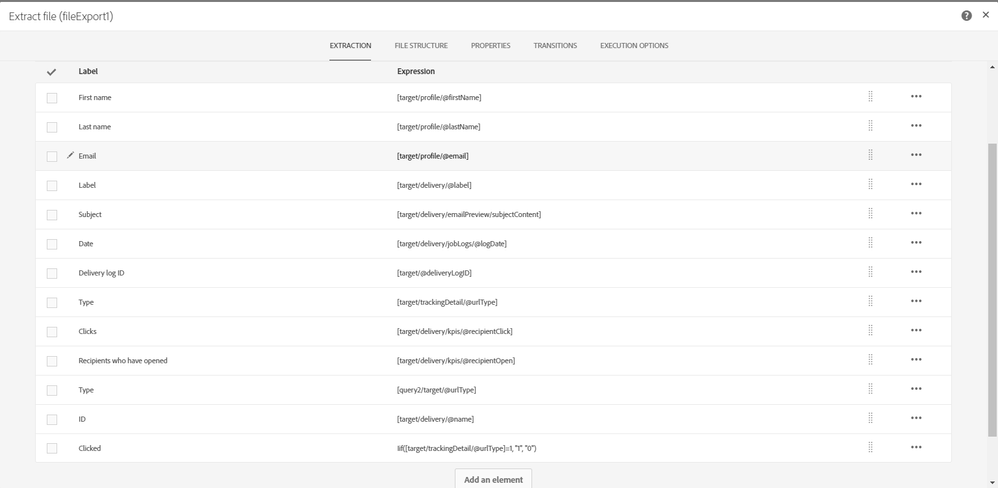Click the Email expression field
The image size is (998, 488).
[x=433, y=156]
